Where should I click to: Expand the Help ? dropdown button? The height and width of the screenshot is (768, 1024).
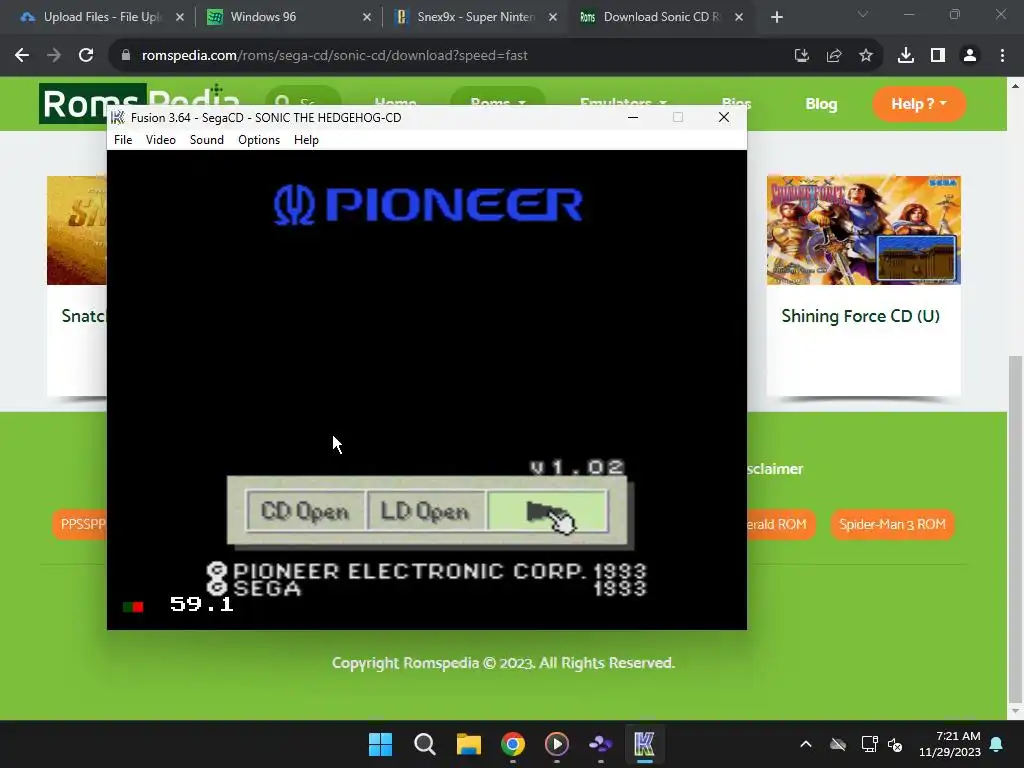[919, 104]
